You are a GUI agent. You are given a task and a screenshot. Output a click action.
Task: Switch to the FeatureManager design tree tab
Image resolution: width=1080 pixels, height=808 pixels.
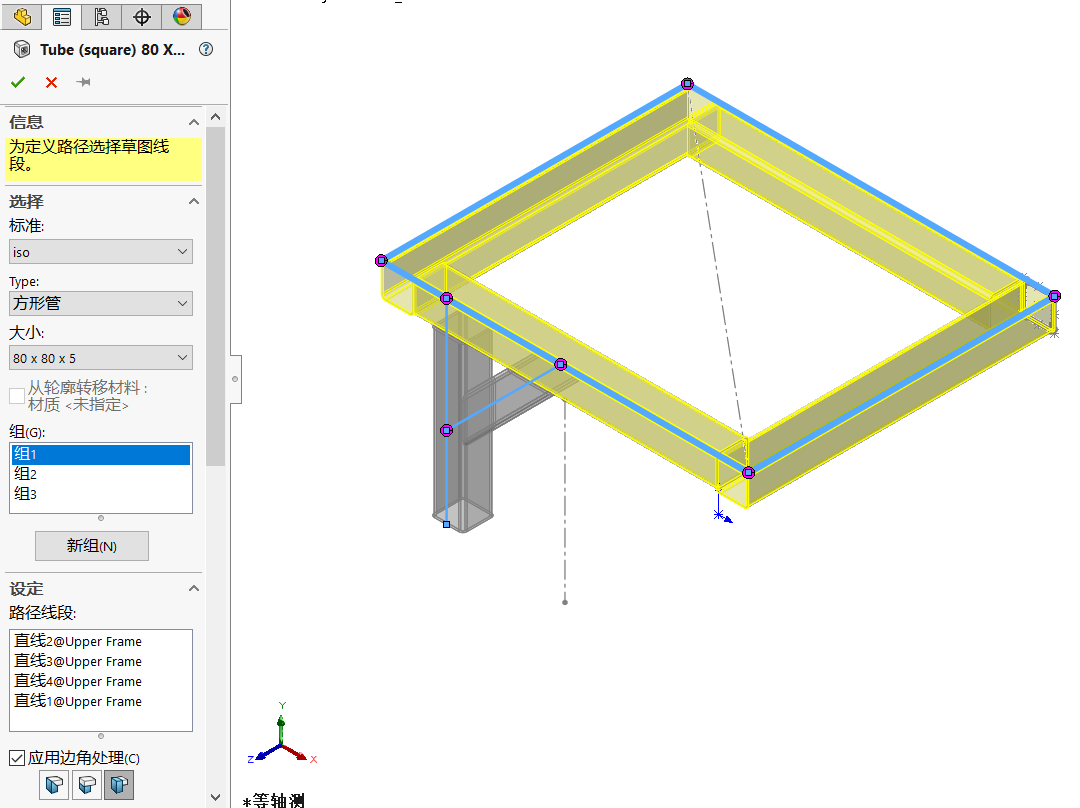coord(20,17)
